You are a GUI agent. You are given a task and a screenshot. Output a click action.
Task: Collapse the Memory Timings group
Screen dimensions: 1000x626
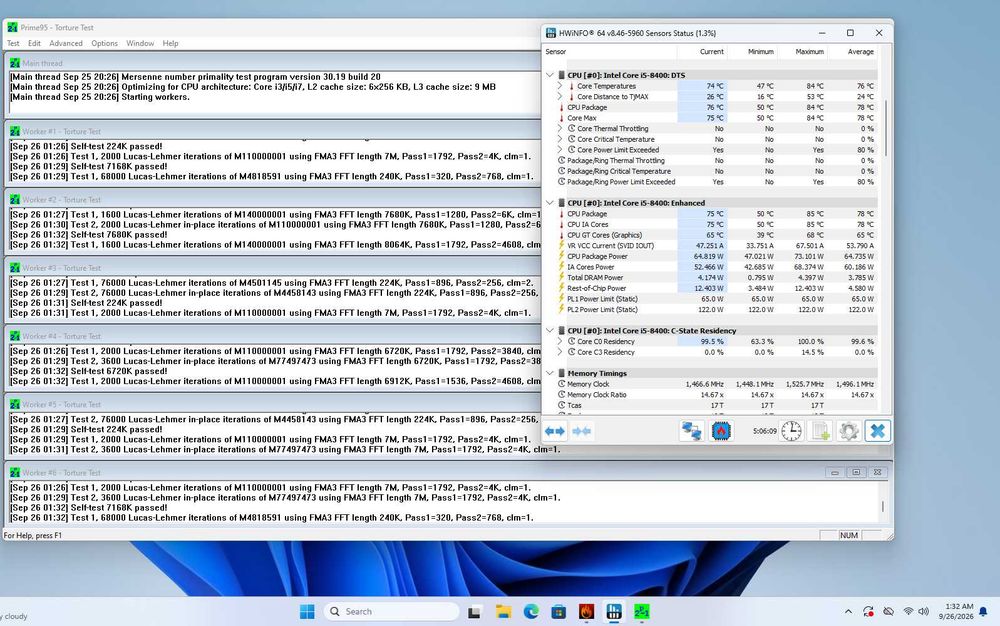point(550,374)
